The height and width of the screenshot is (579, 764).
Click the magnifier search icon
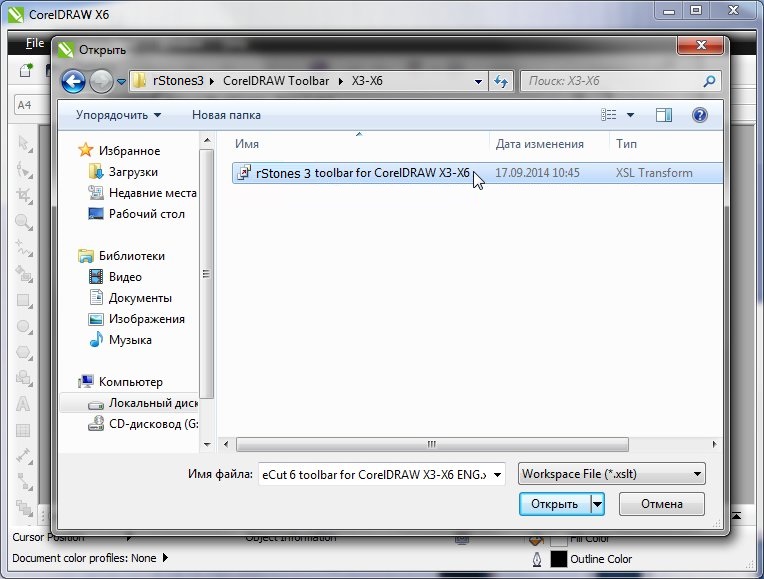point(709,81)
